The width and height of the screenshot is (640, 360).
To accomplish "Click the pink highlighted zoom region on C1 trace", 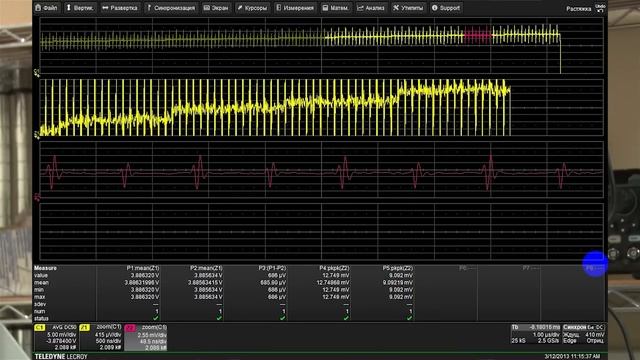I will pyautogui.click(x=478, y=36).
